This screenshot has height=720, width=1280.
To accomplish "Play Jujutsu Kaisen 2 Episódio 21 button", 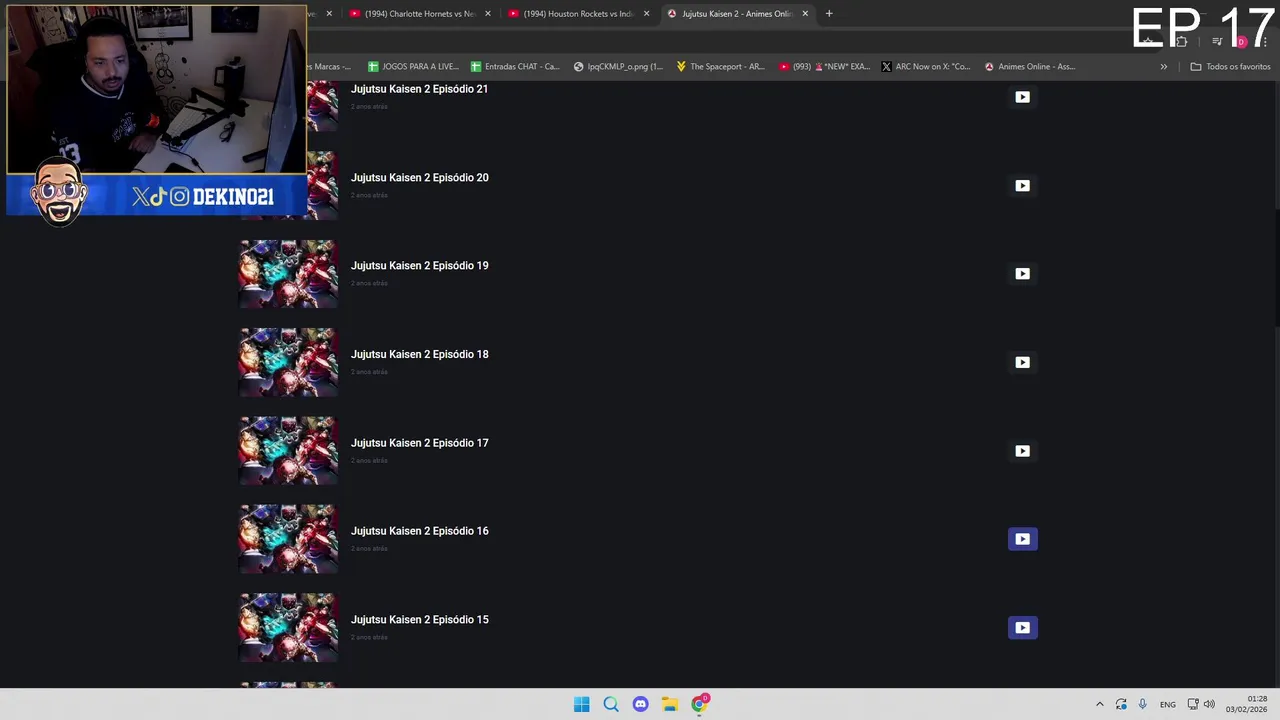I will [1022, 97].
